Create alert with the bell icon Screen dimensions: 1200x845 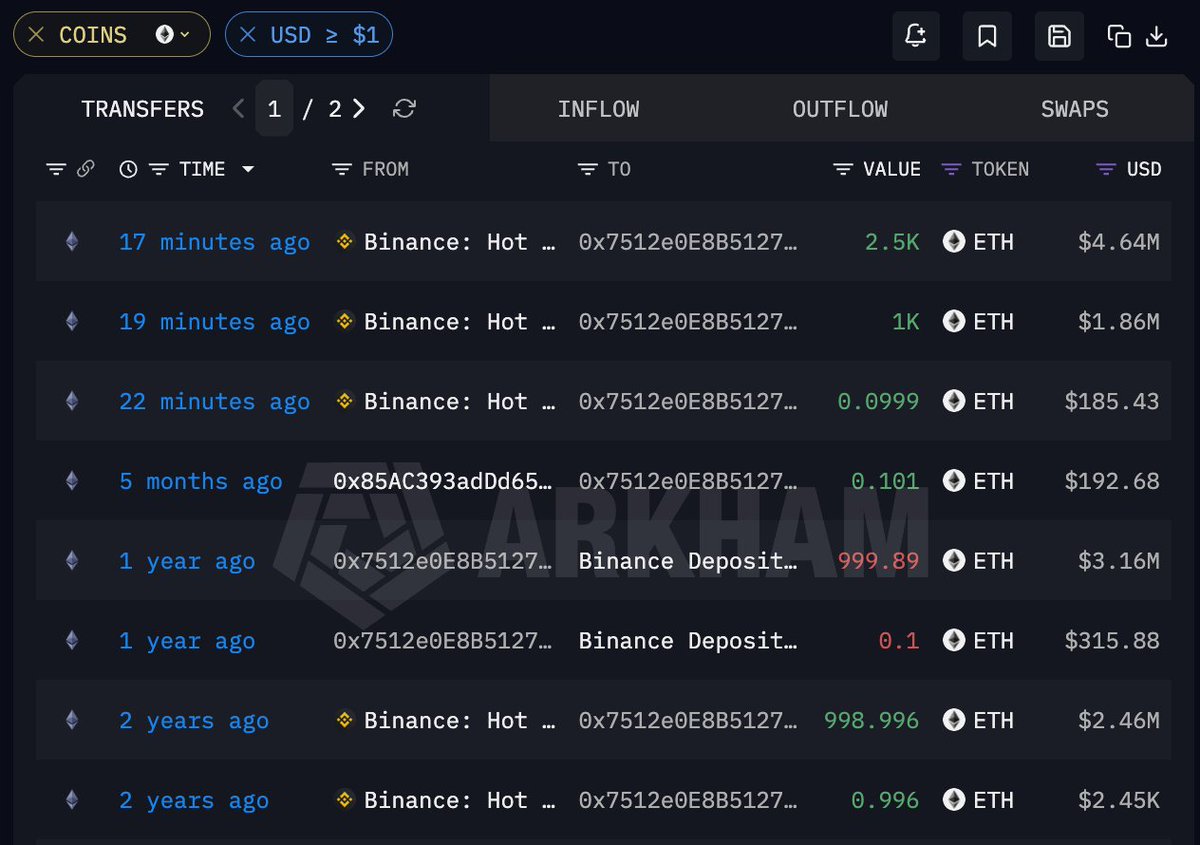pyautogui.click(x=916, y=36)
